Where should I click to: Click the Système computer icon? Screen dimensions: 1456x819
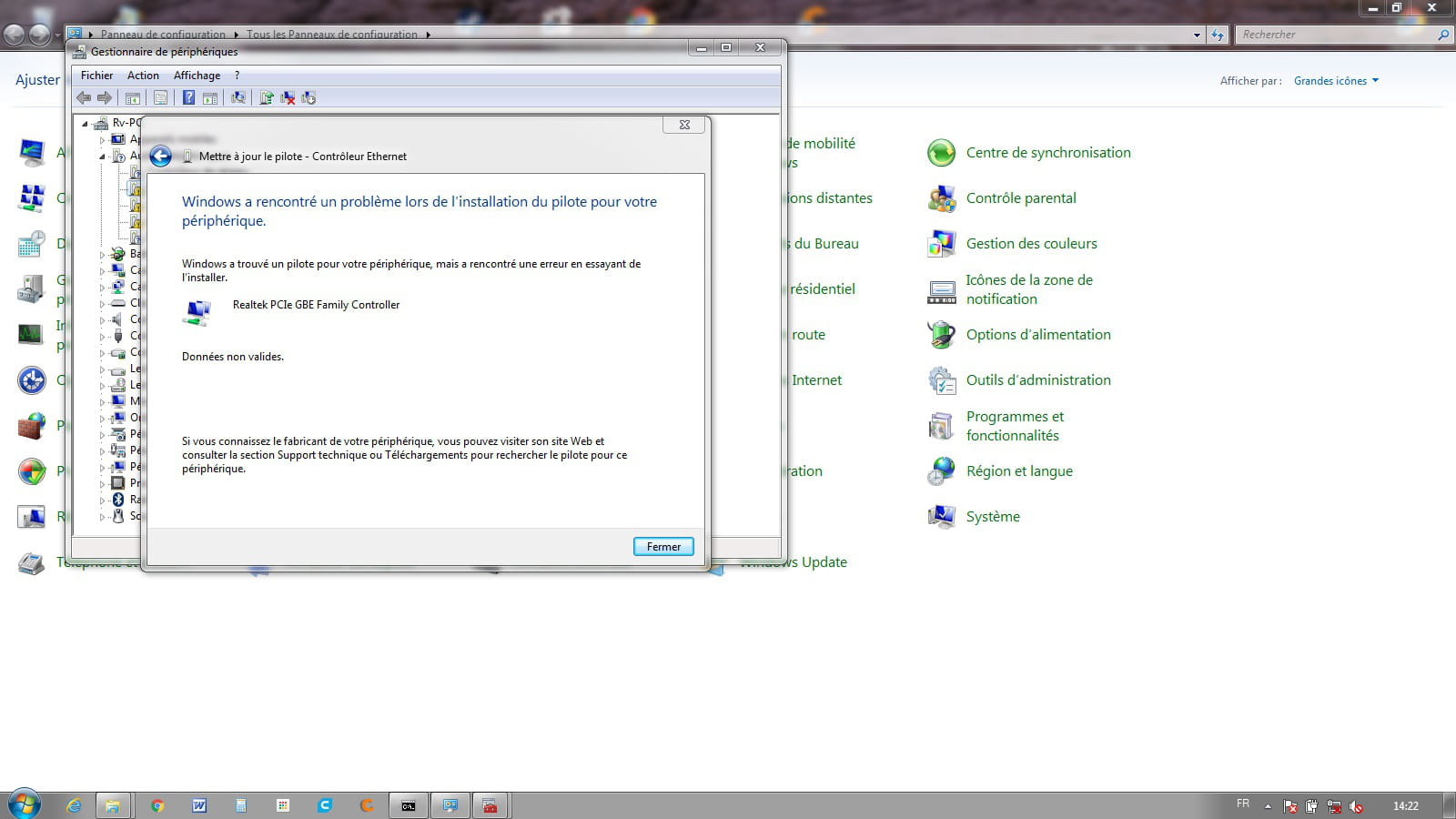[941, 517]
